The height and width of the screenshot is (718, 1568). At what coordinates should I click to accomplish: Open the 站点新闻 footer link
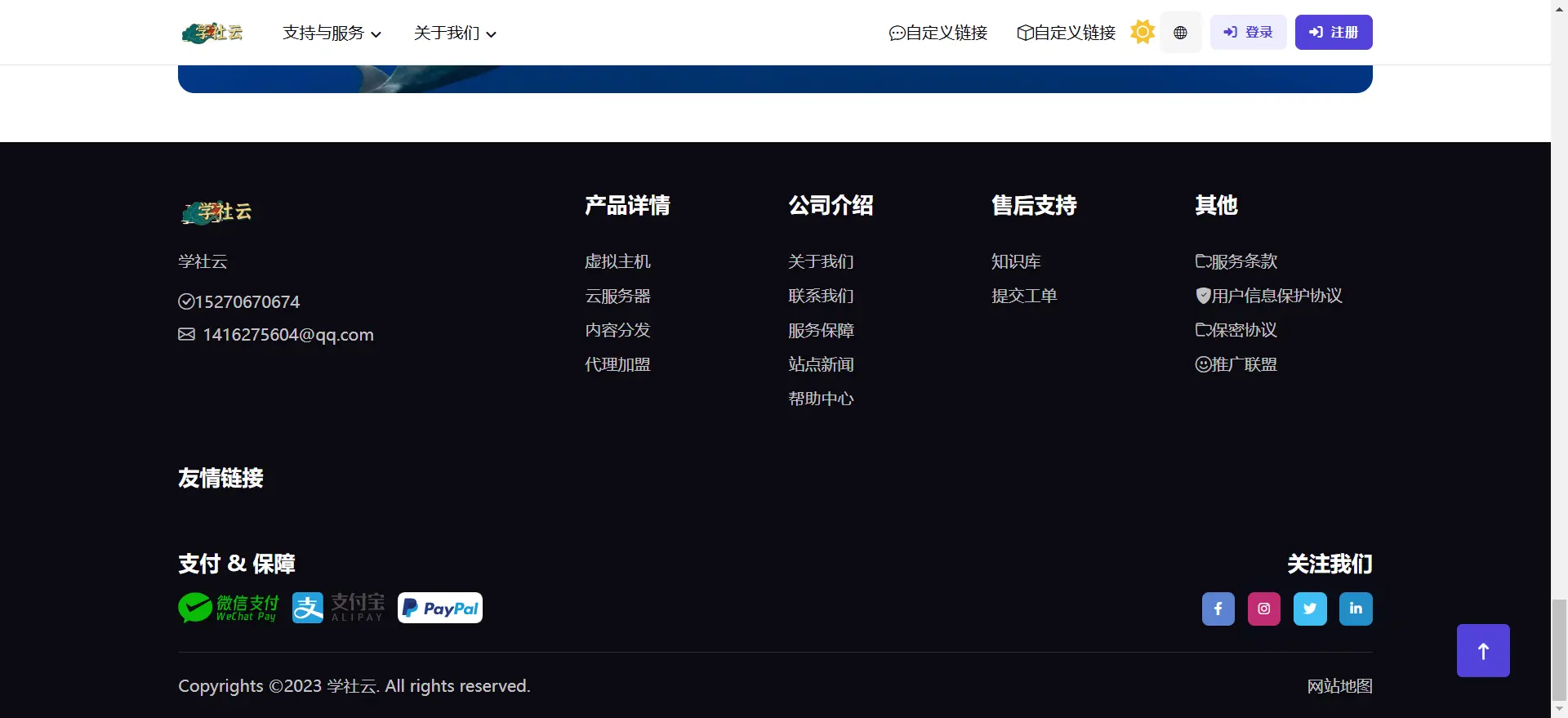(821, 364)
